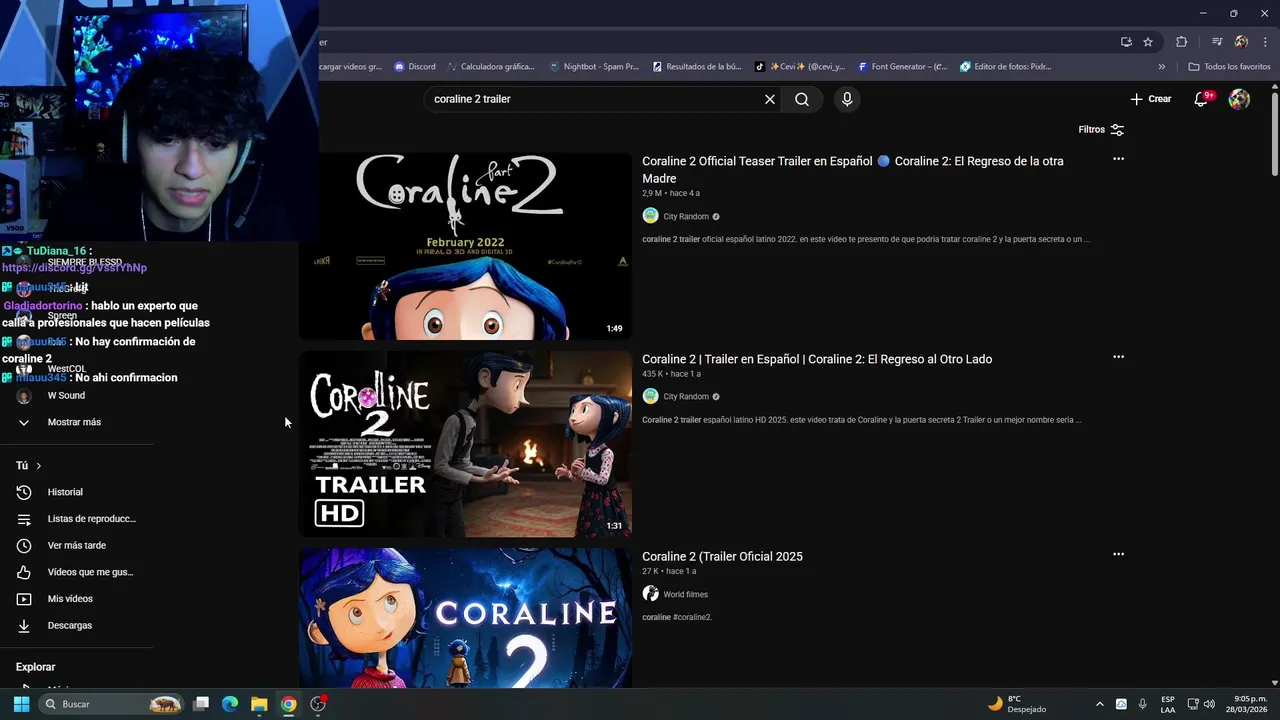Open the OBS icon on the taskbar

(x=318, y=704)
